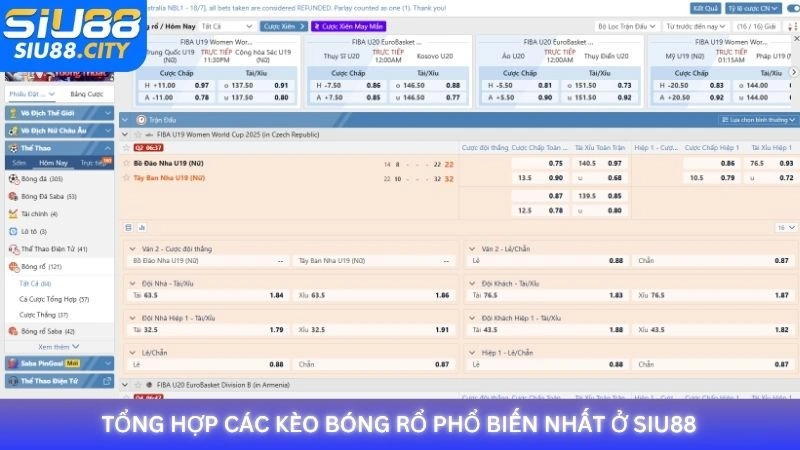800x450 pixels.
Task: Open the Lựa chọn bình thường dropdown
Action: [758, 120]
